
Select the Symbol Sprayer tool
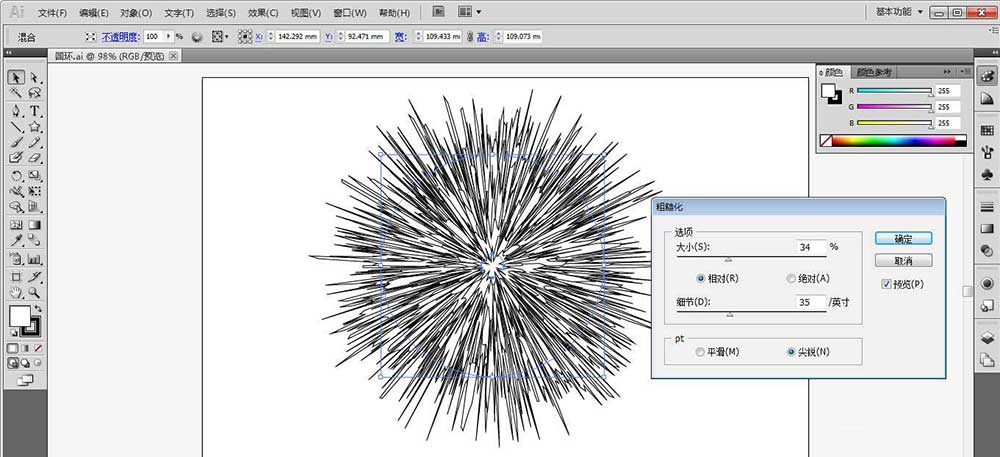[x=16, y=259]
